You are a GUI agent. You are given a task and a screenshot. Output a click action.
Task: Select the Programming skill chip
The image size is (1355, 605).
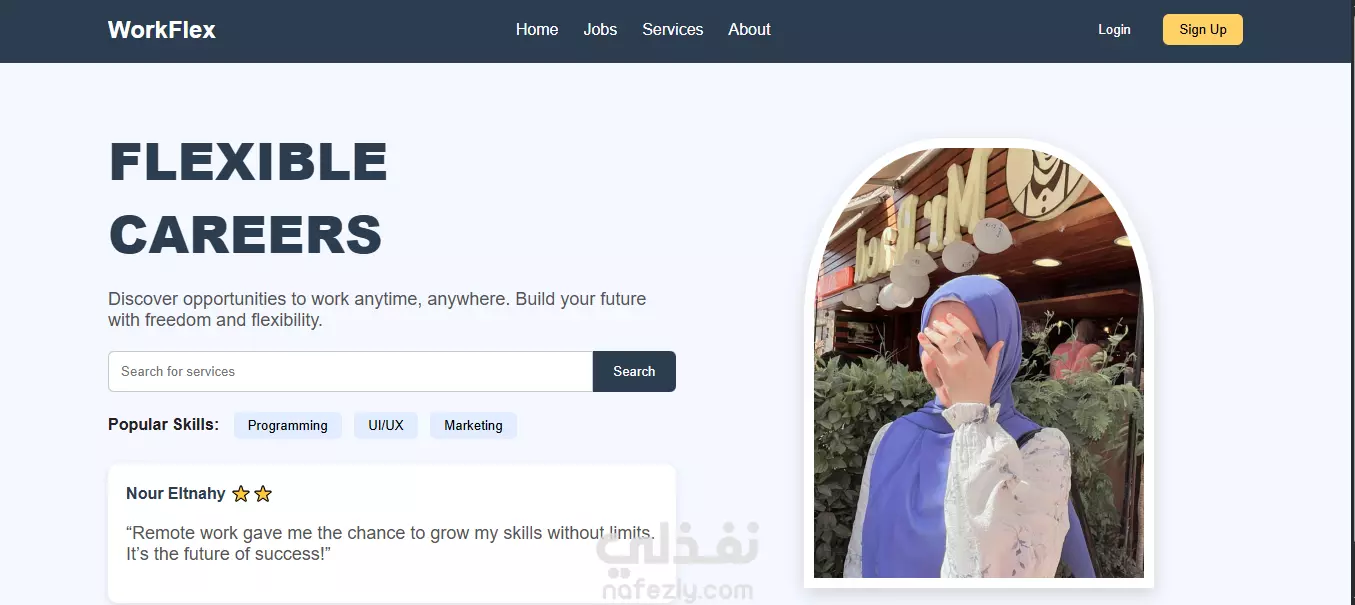288,425
